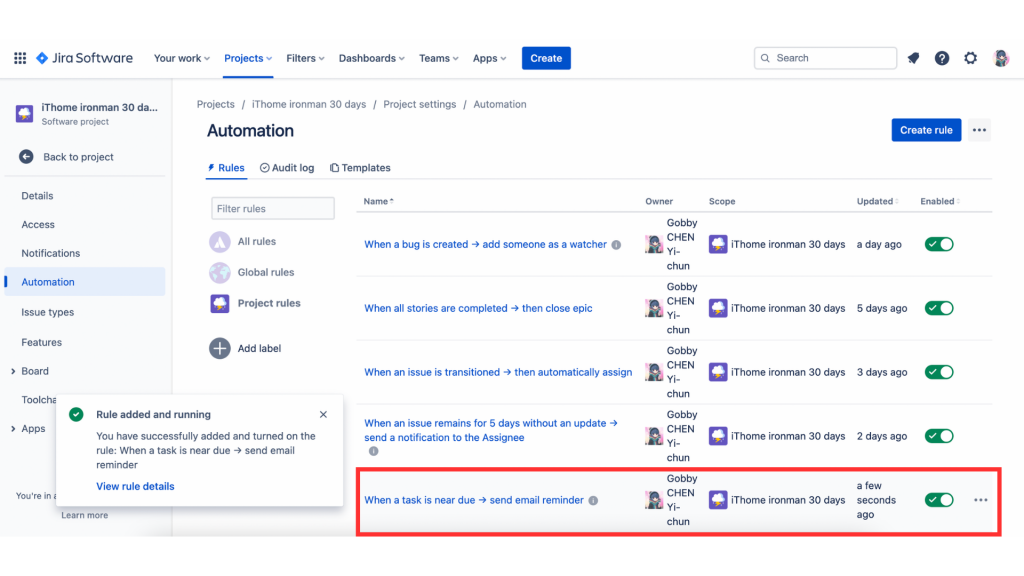Click the top Search field
The width and height of the screenshot is (1024, 576).
coord(825,58)
